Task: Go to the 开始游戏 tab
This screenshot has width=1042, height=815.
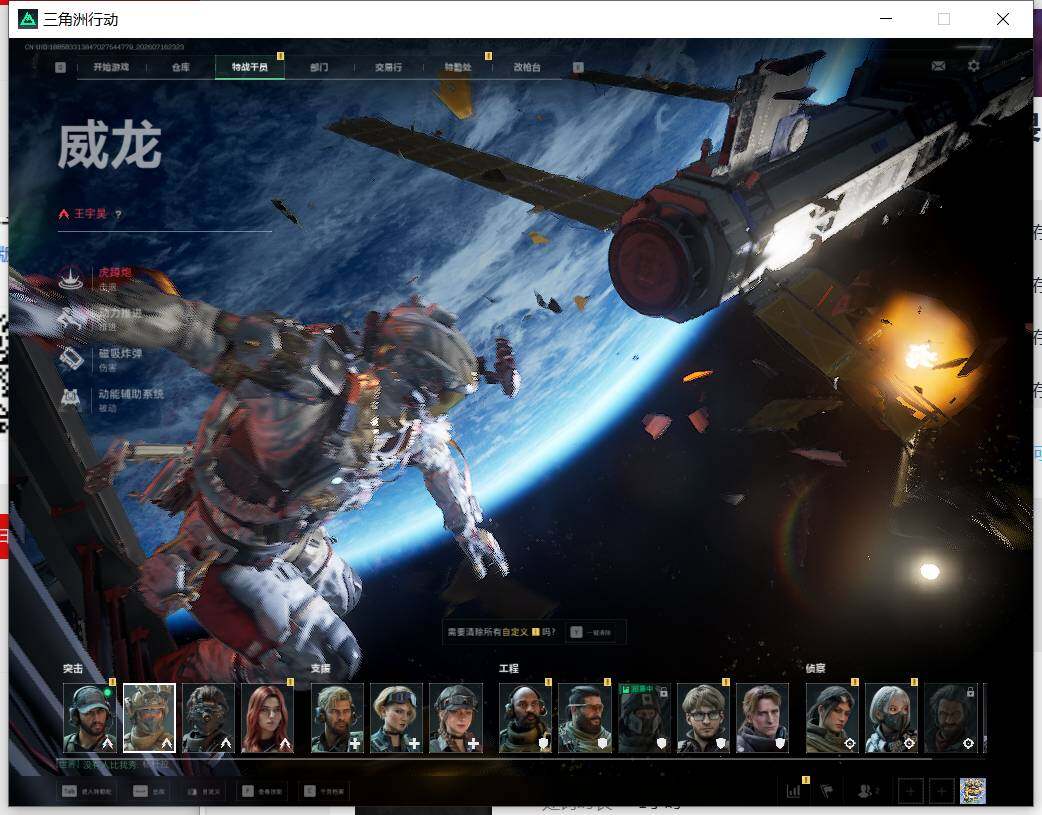Action: pos(111,67)
